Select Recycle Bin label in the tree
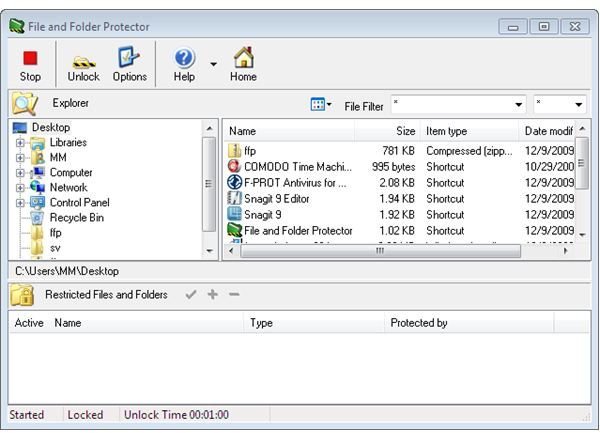 (77, 218)
